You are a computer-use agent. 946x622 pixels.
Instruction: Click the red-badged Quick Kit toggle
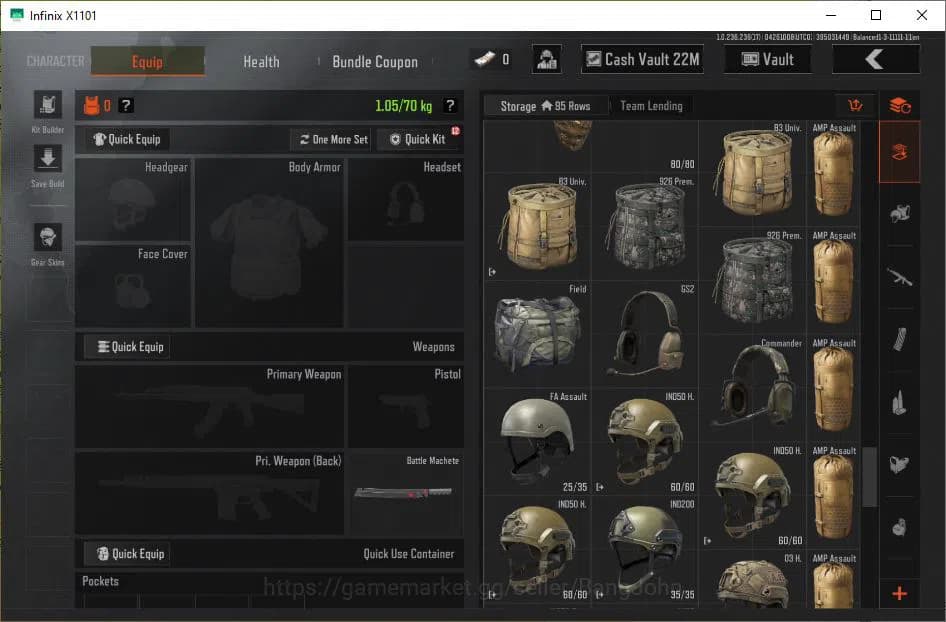[x=418, y=139]
